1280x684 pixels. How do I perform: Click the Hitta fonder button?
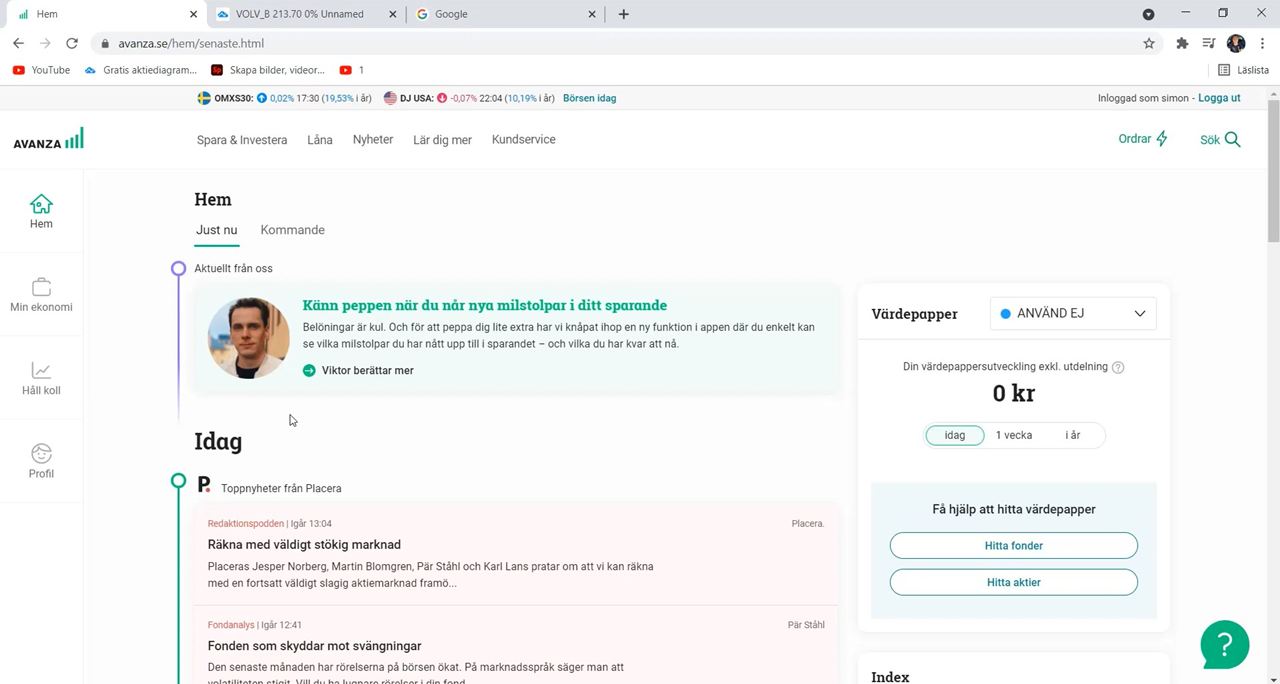[1014, 545]
